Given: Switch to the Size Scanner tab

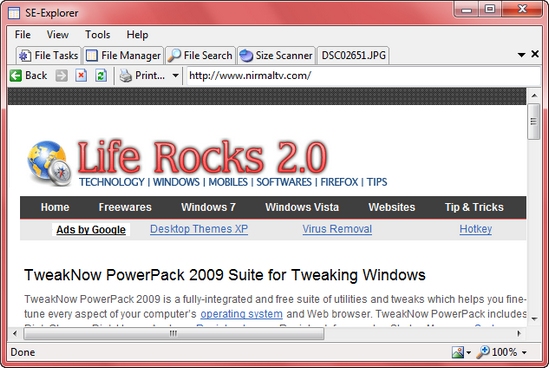Looking at the screenshot, I should [276, 55].
